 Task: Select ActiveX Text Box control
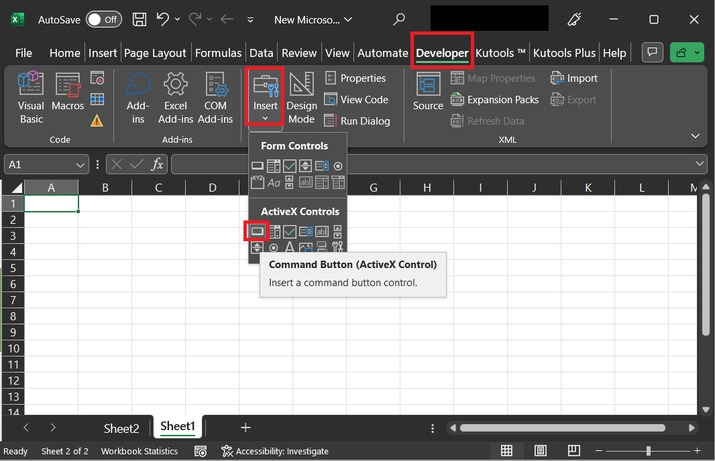click(x=322, y=232)
